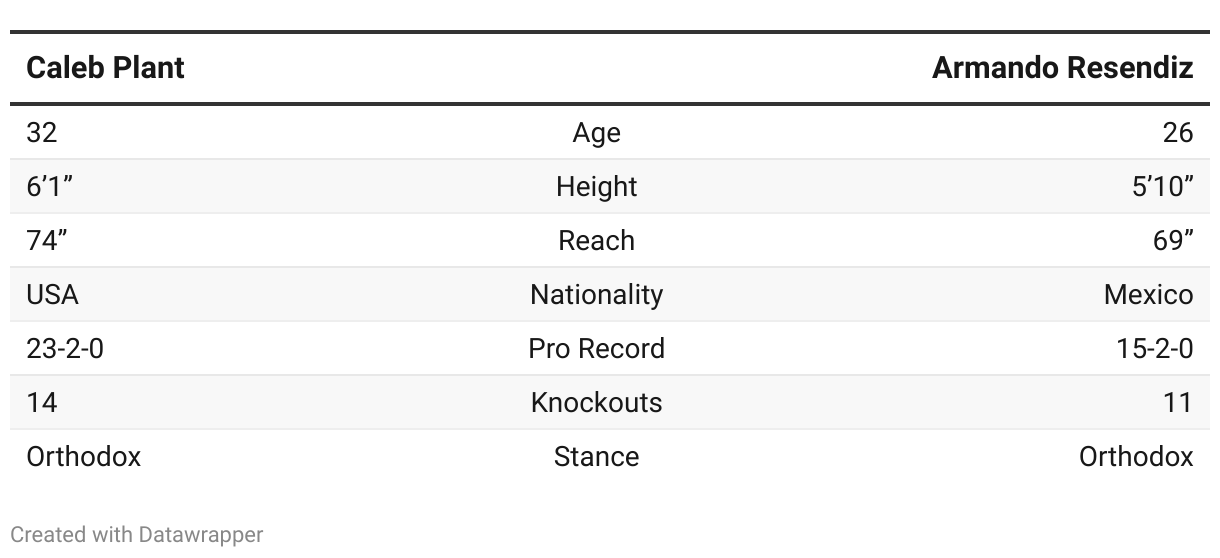Screen dimensions: 1220x558
Task: Click Resendiz's age value 26
Action: (x=1178, y=133)
